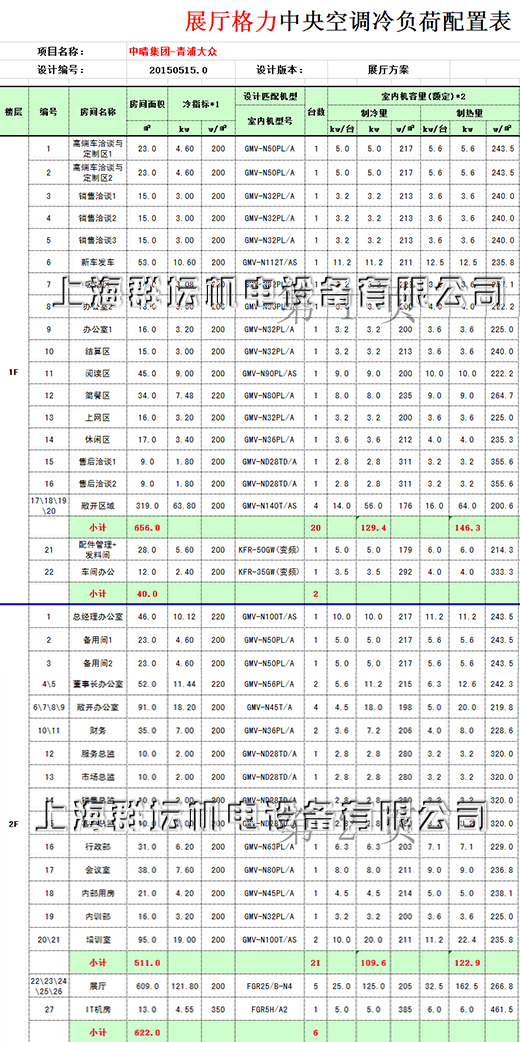520x1042 pixels.
Task: Click the 1F subtotal area 656.0
Action: [145, 526]
